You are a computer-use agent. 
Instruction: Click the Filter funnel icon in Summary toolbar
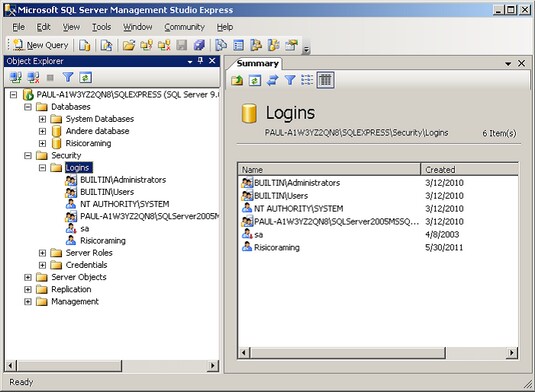(x=290, y=81)
